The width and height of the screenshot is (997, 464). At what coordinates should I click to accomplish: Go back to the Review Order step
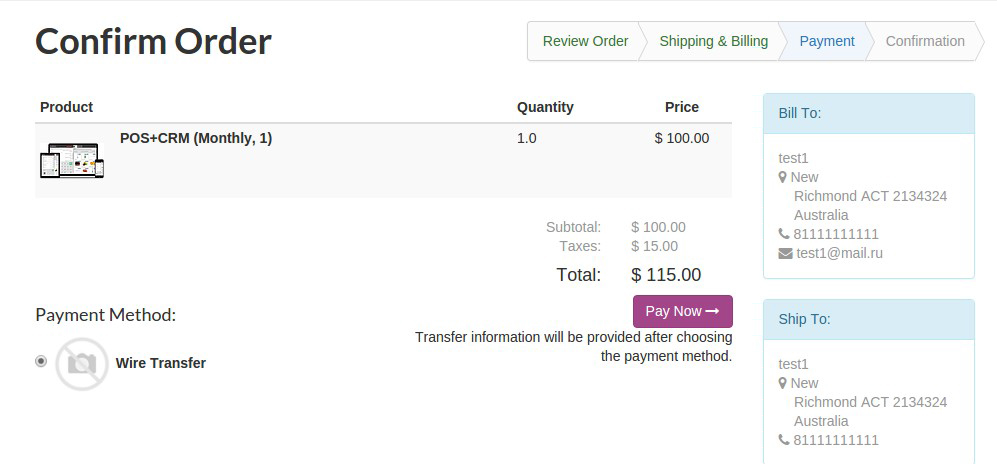[585, 41]
